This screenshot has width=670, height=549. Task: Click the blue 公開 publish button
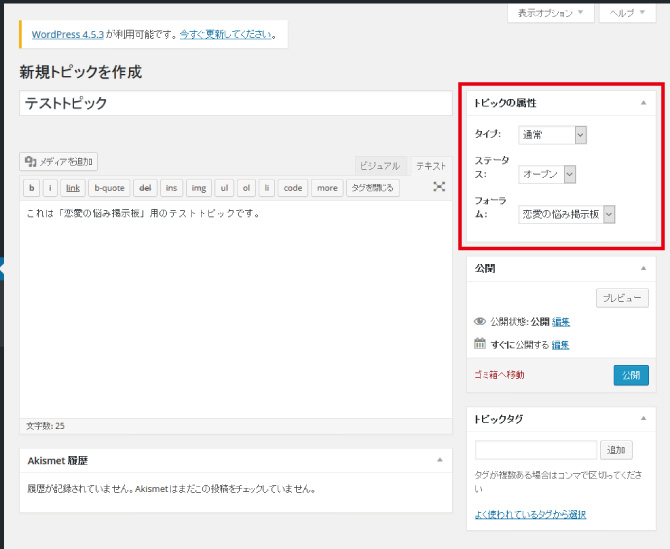click(631, 375)
